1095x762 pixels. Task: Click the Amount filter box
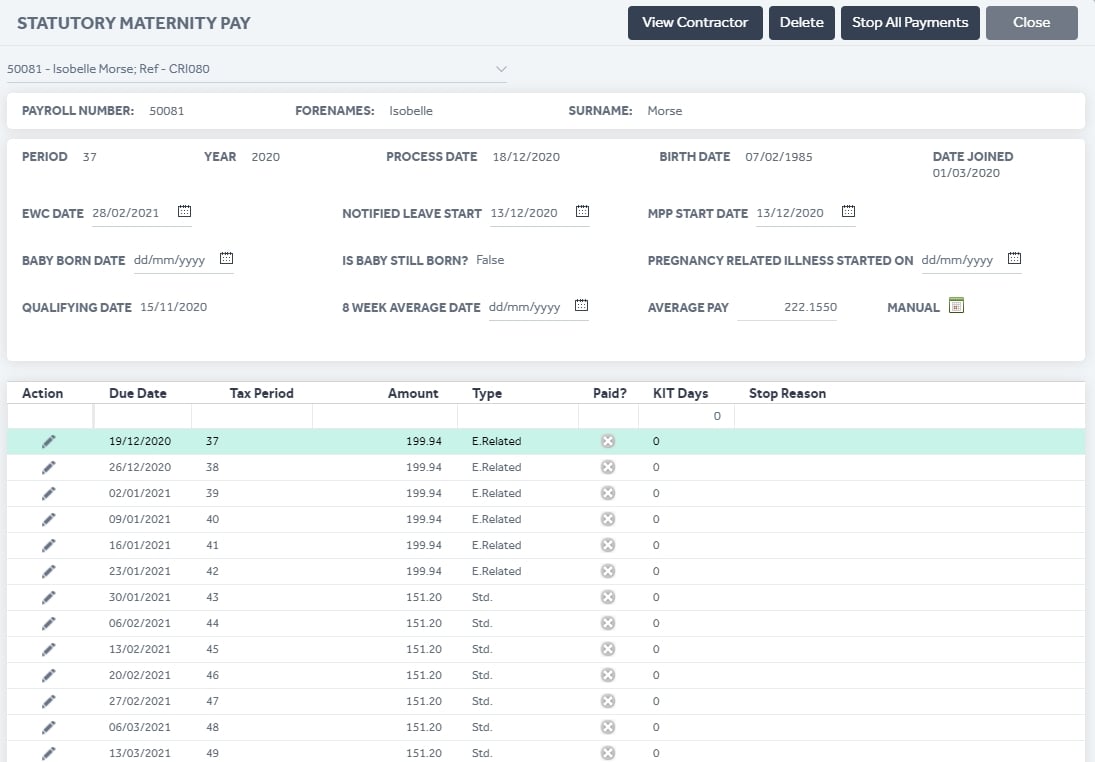pos(385,416)
